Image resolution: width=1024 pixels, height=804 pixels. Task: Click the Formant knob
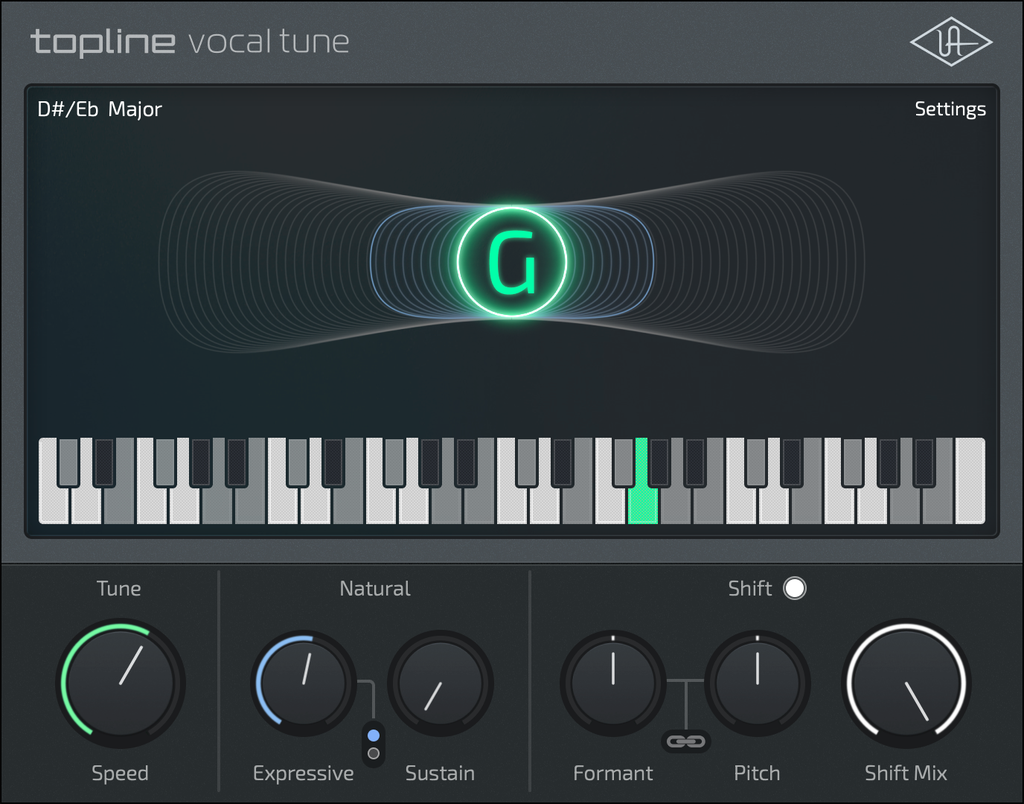tap(613, 683)
